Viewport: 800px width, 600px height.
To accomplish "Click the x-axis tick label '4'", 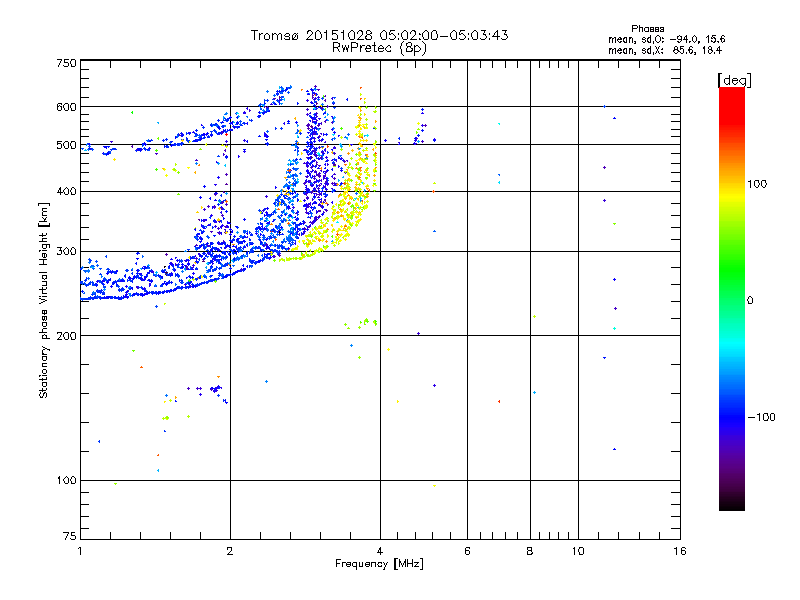I will pyautogui.click(x=380, y=551).
